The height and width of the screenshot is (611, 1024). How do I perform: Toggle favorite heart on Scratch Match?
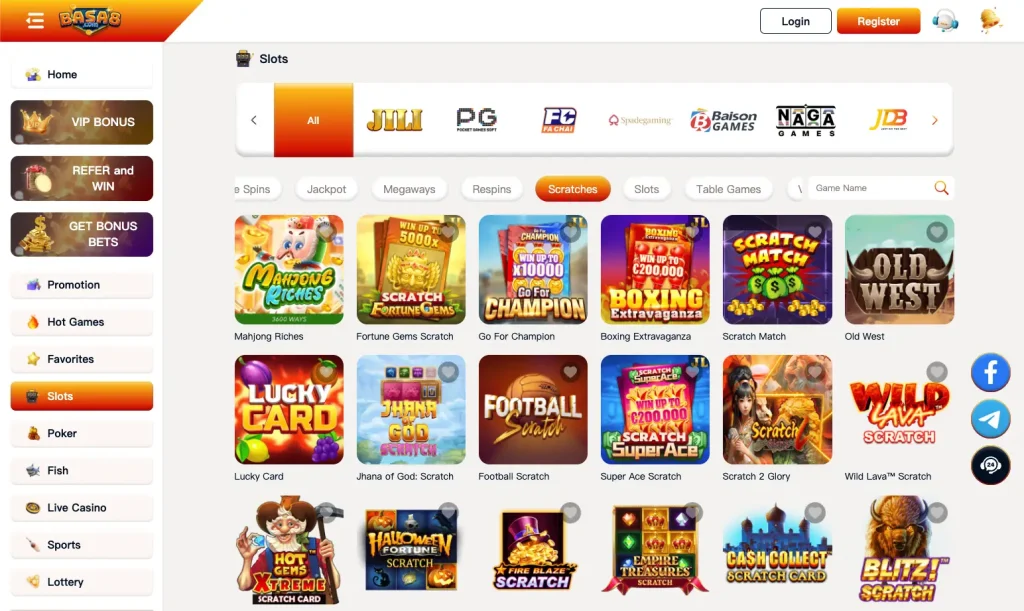(814, 232)
